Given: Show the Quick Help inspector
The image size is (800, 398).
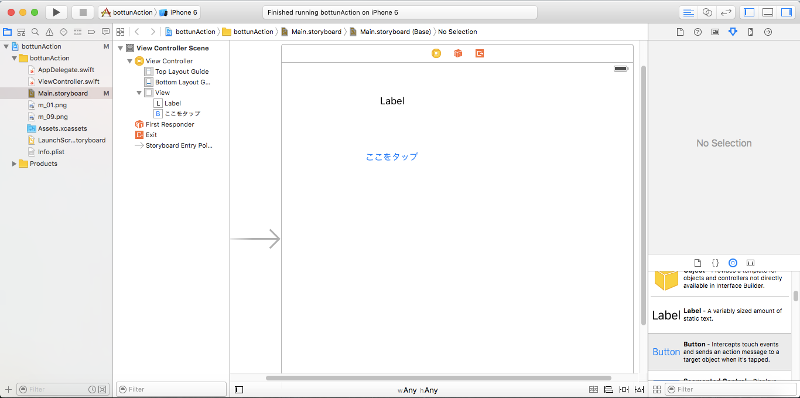Looking at the screenshot, I should pos(698,32).
